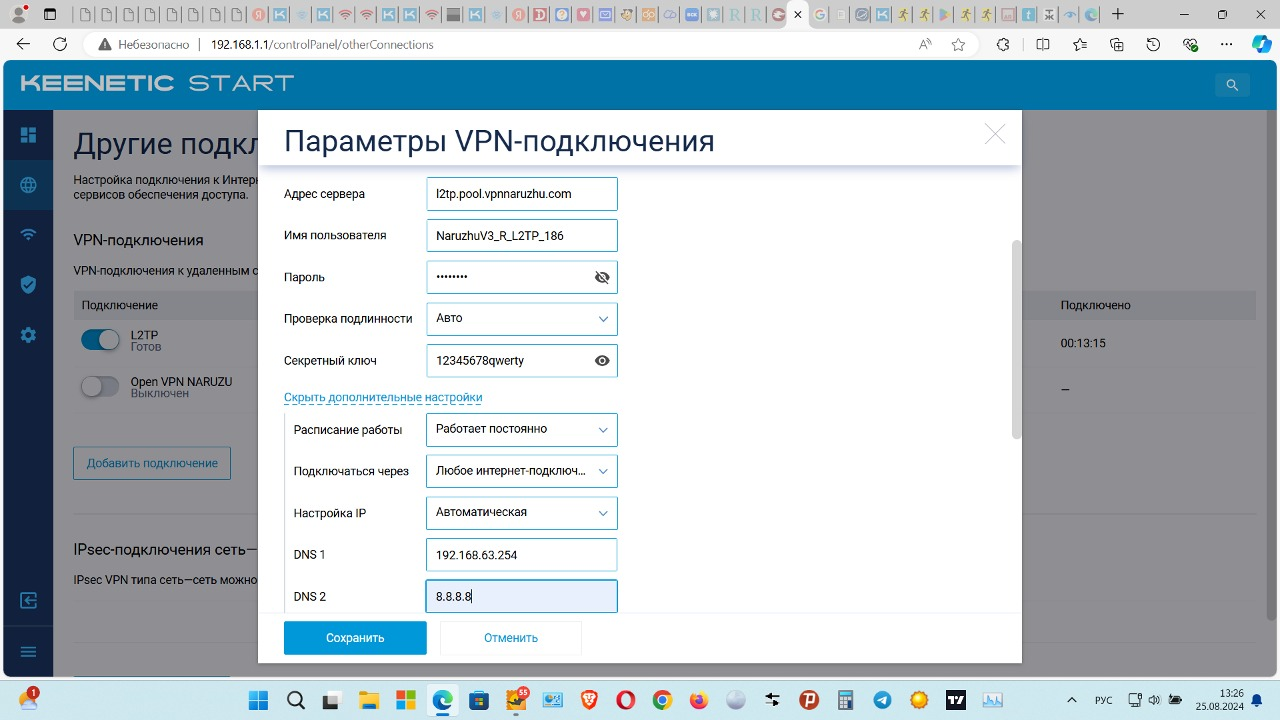Click Сохранить to save VPN settings
Viewport: 1280px width, 720px height.
[x=355, y=637]
